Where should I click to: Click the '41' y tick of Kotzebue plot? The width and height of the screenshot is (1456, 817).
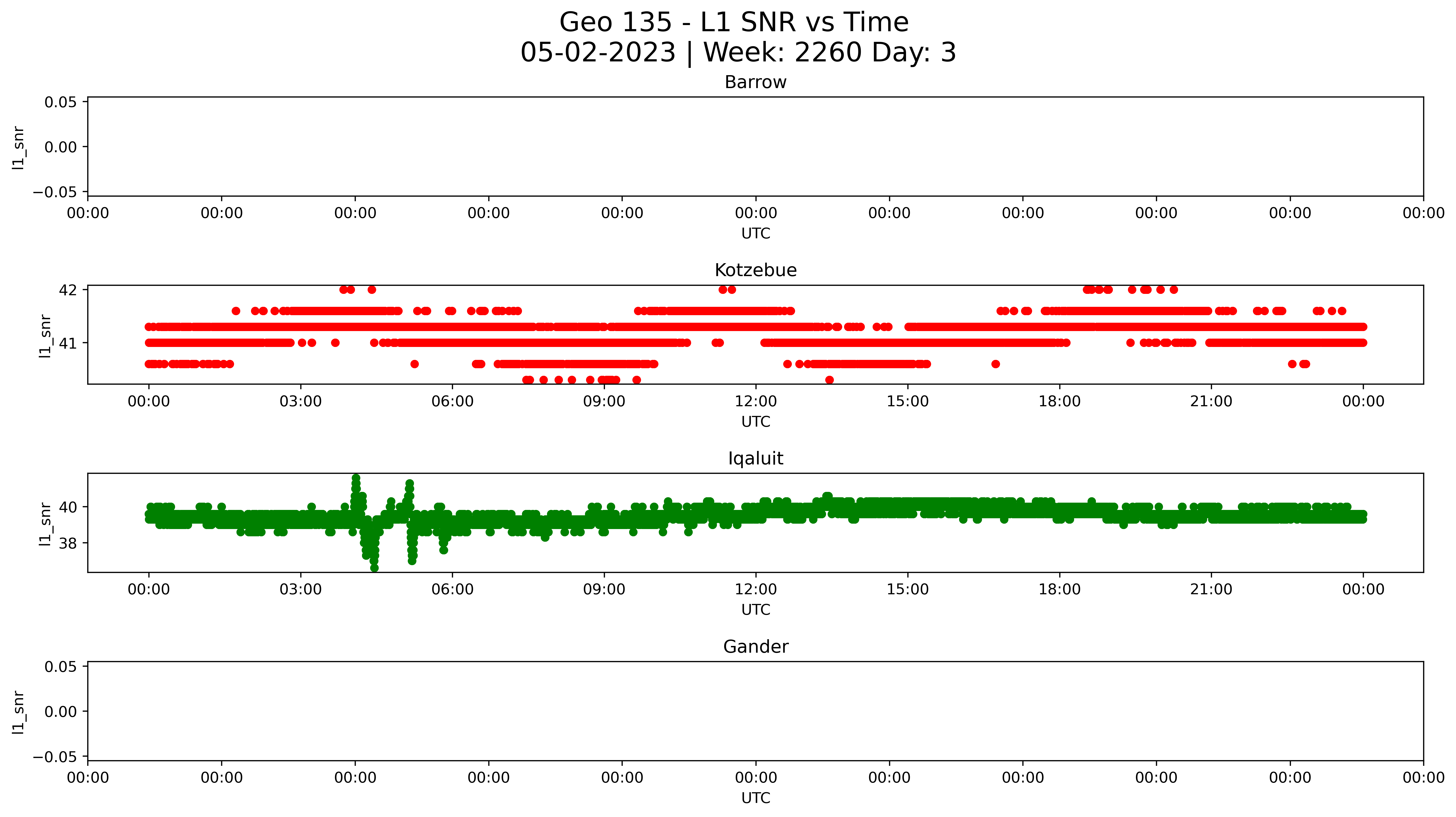[x=68, y=343]
